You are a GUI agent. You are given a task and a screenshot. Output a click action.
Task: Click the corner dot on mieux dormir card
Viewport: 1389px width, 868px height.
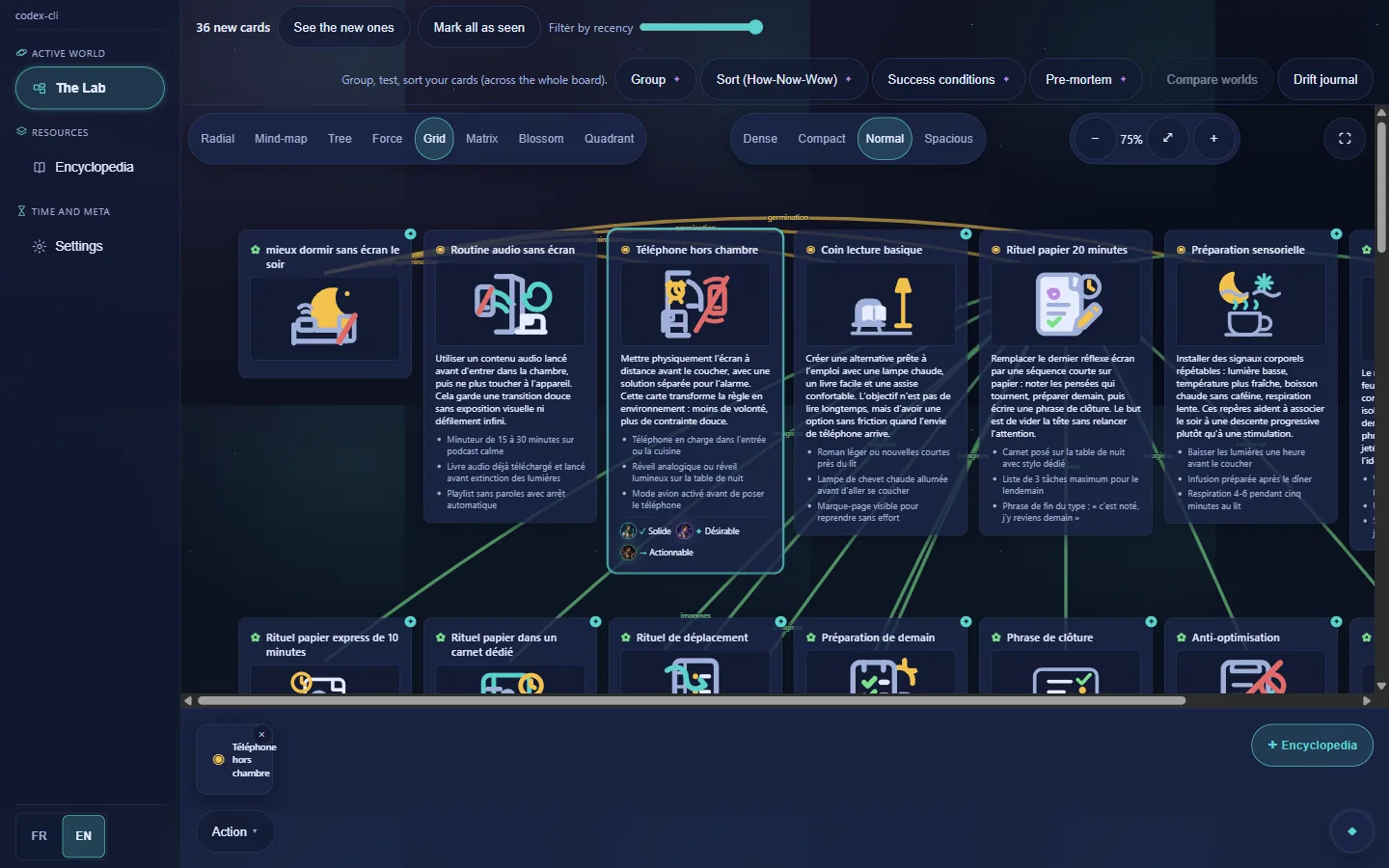410,234
